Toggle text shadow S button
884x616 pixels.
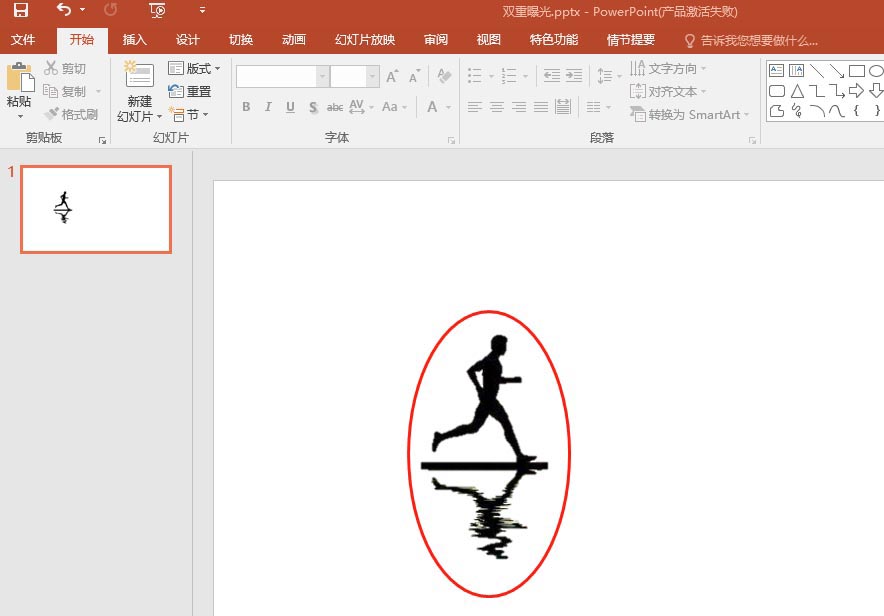tap(313, 107)
